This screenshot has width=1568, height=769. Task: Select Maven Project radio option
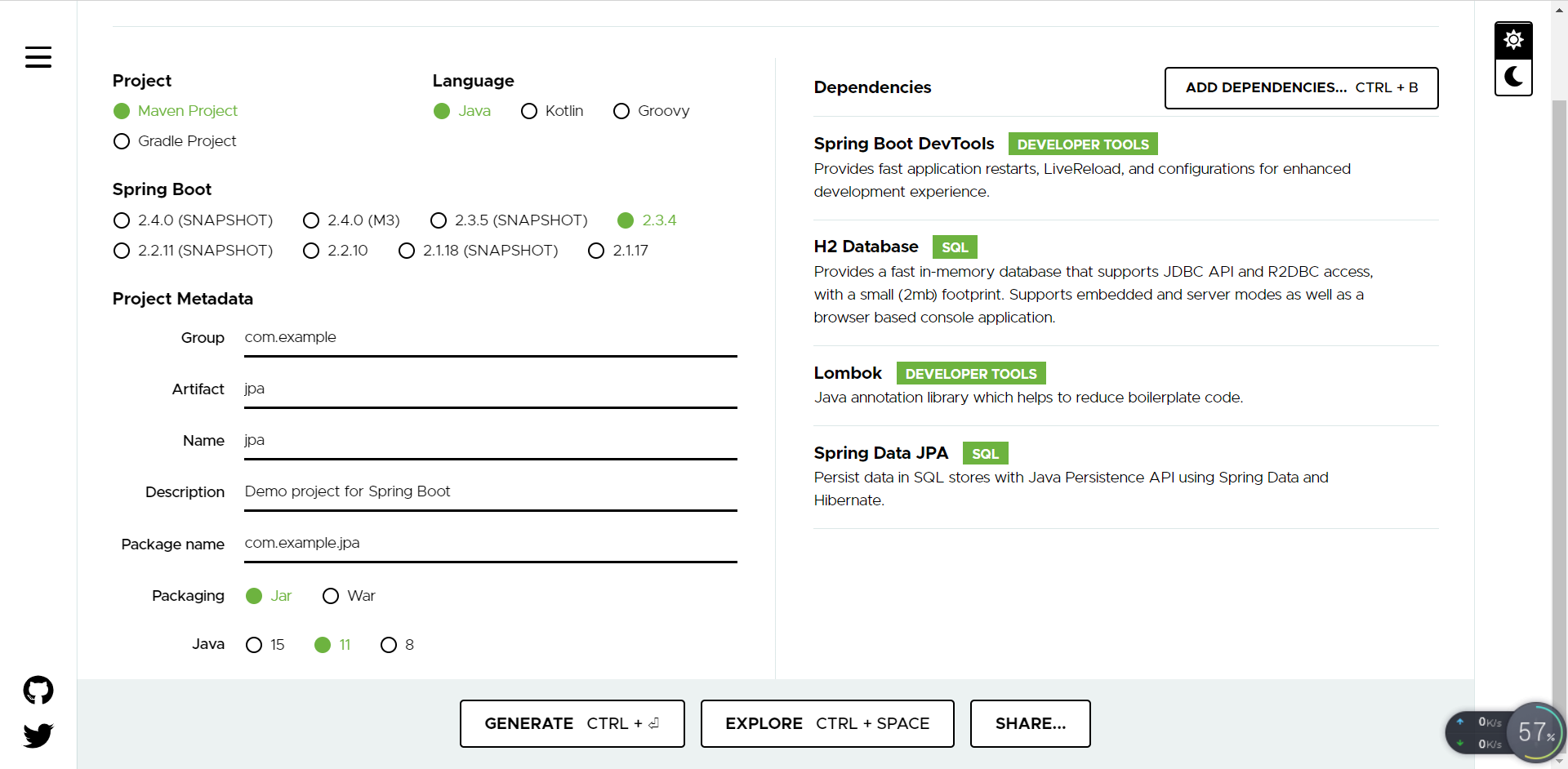pos(176,111)
